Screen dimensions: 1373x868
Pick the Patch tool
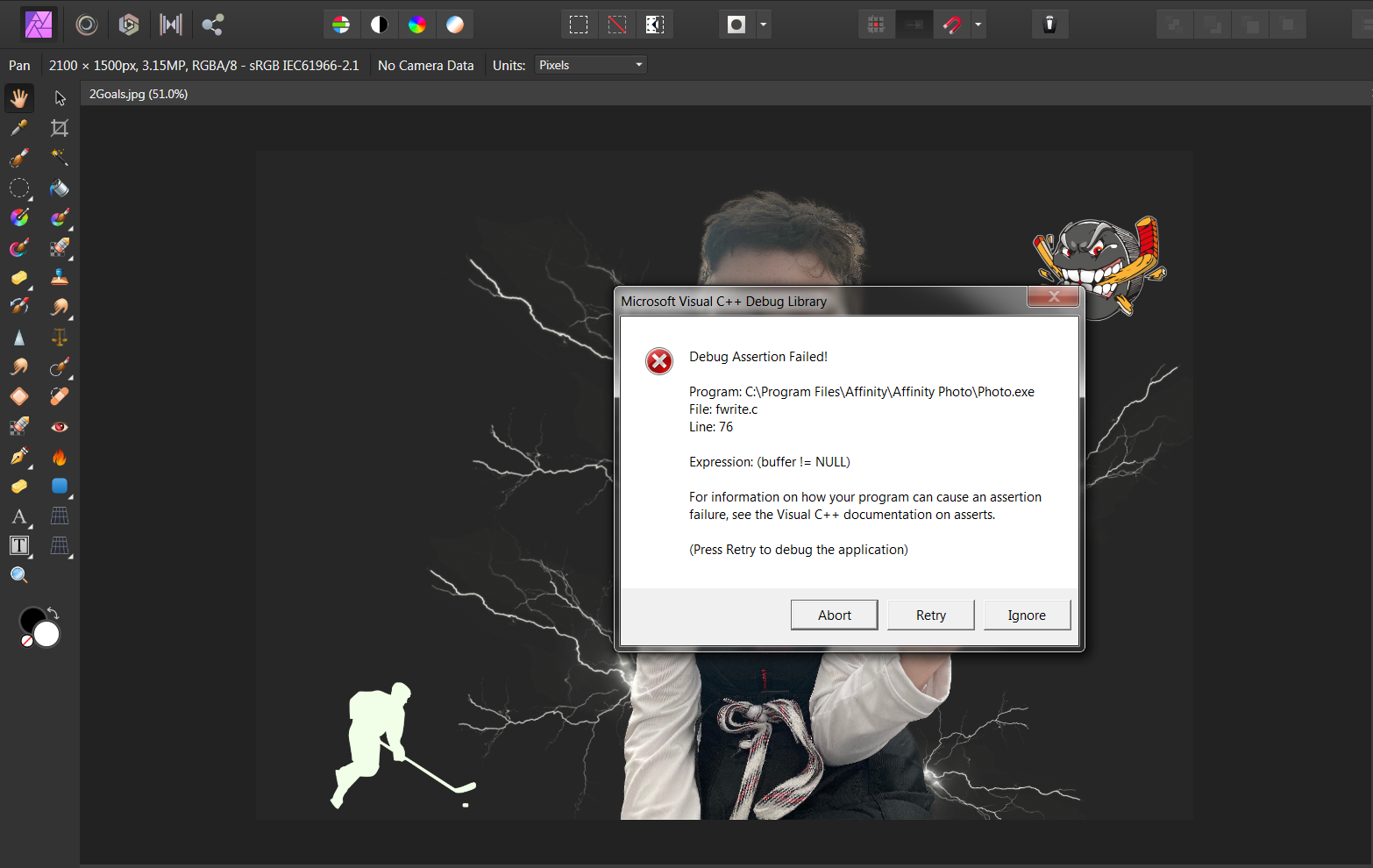point(19,396)
